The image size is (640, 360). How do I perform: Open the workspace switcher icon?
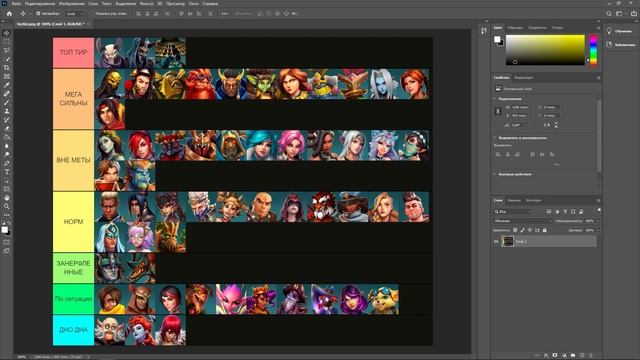620,13
